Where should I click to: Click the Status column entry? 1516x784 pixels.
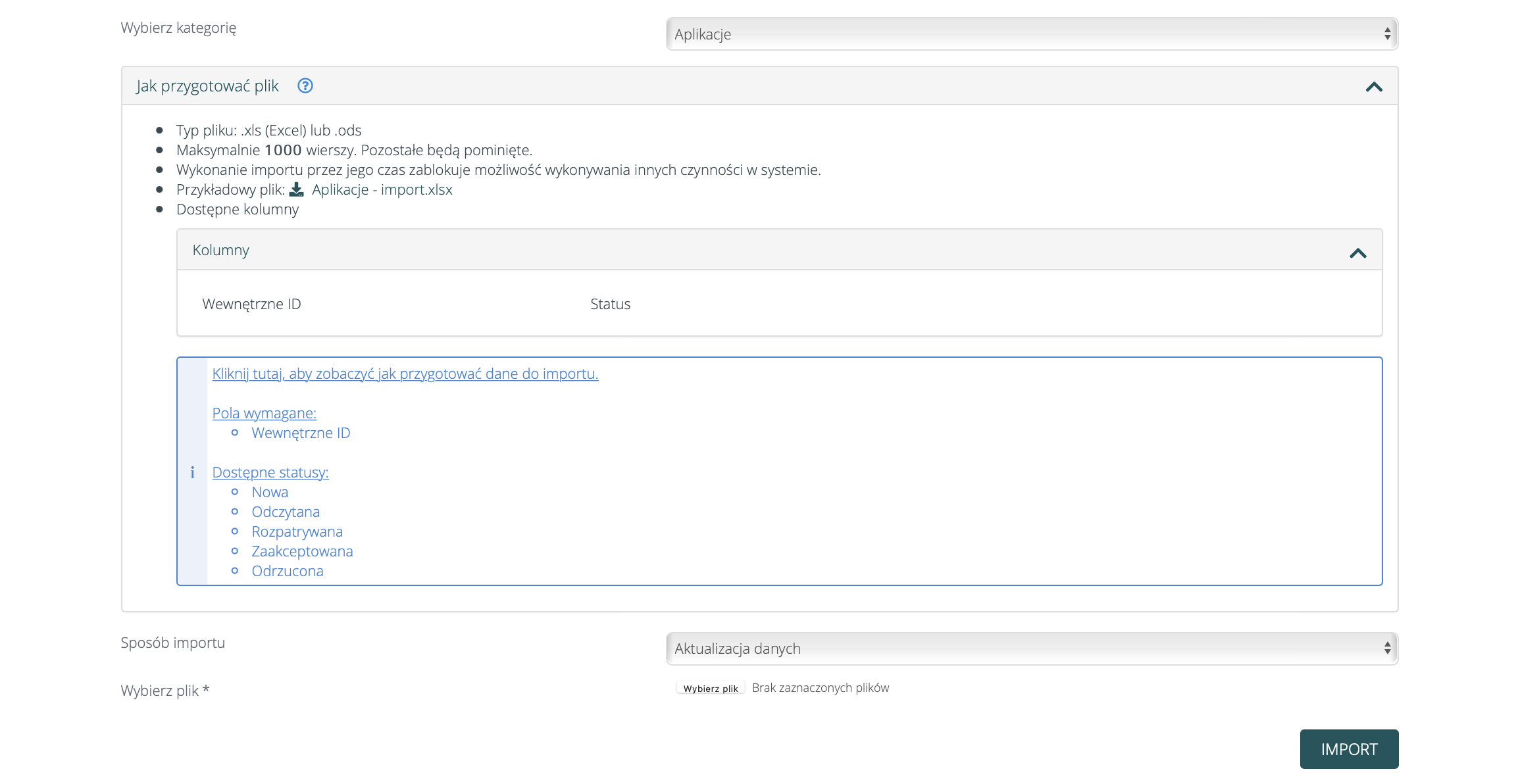point(610,304)
